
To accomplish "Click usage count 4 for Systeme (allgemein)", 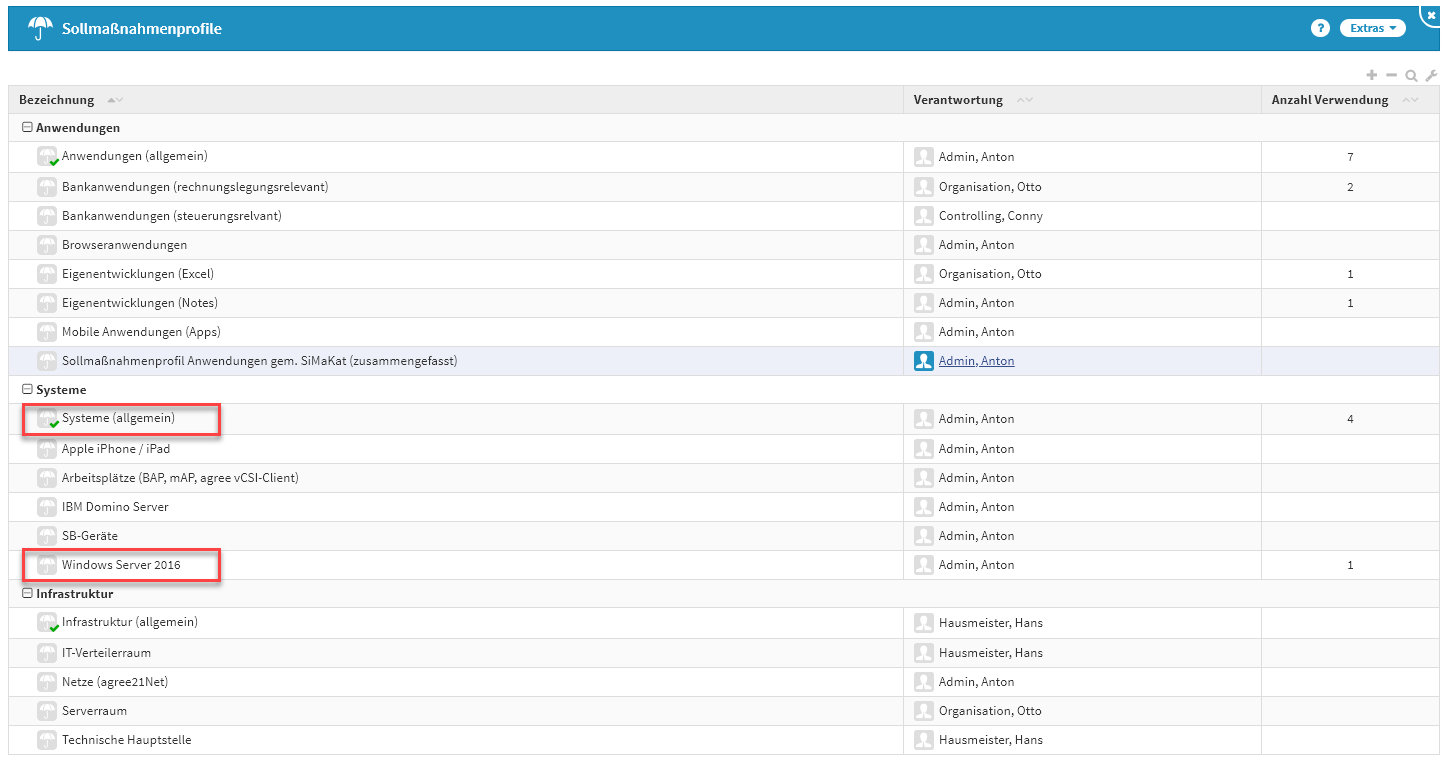I will pos(1350,419).
